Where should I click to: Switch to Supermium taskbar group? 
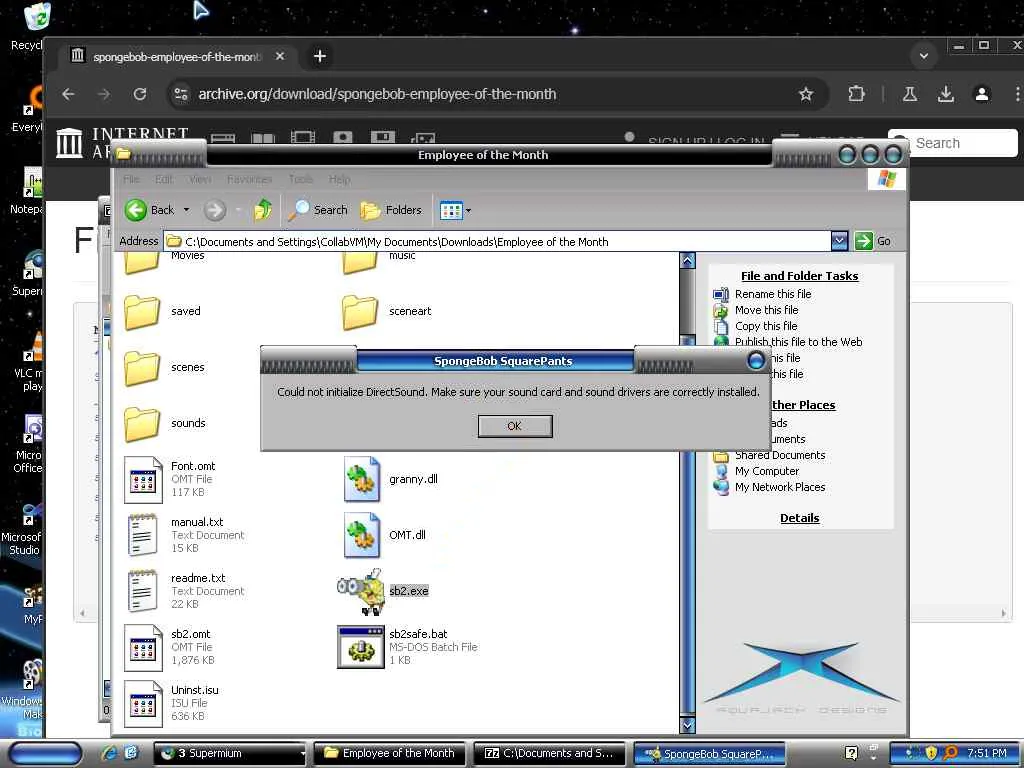click(230, 754)
